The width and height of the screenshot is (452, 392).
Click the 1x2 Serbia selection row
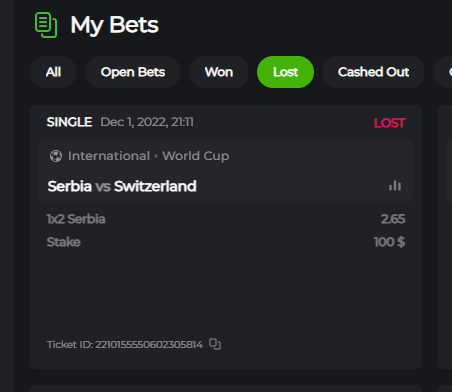[226, 219]
